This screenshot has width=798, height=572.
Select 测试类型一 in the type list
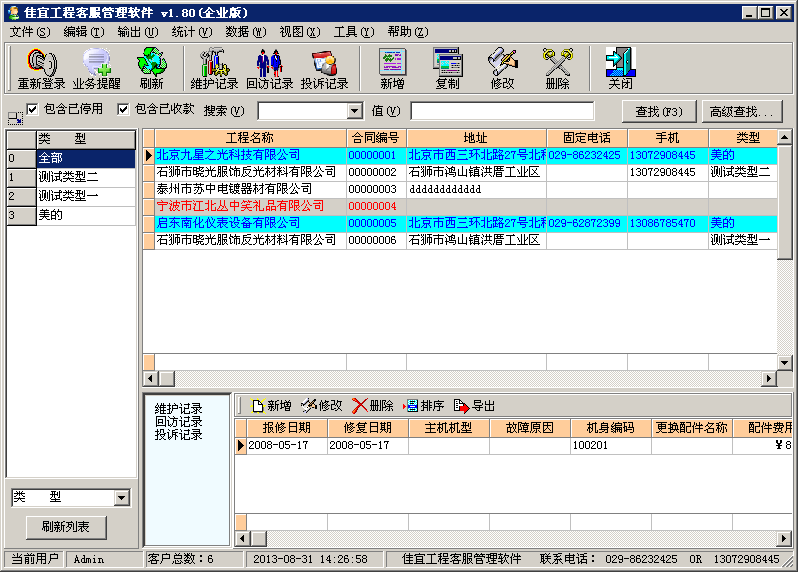(x=86, y=196)
